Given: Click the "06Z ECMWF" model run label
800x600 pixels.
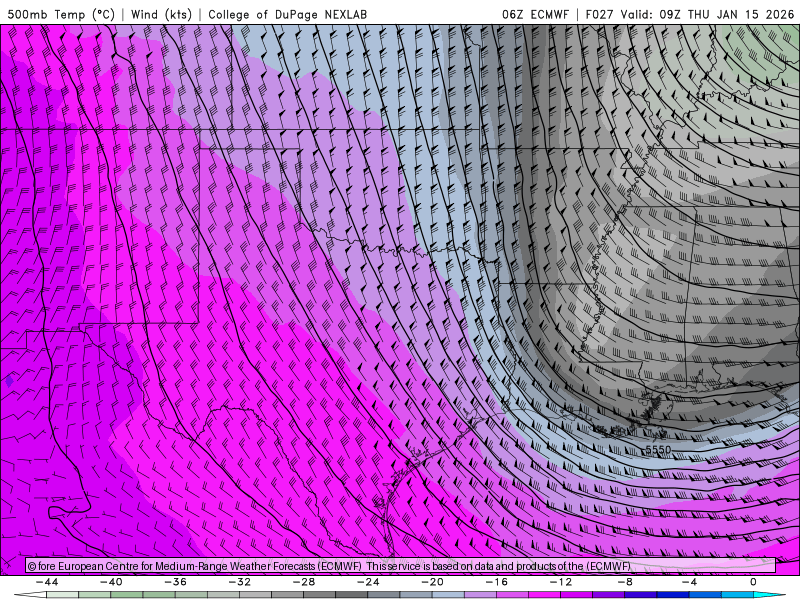Looking at the screenshot, I should pyautogui.click(x=535, y=14).
